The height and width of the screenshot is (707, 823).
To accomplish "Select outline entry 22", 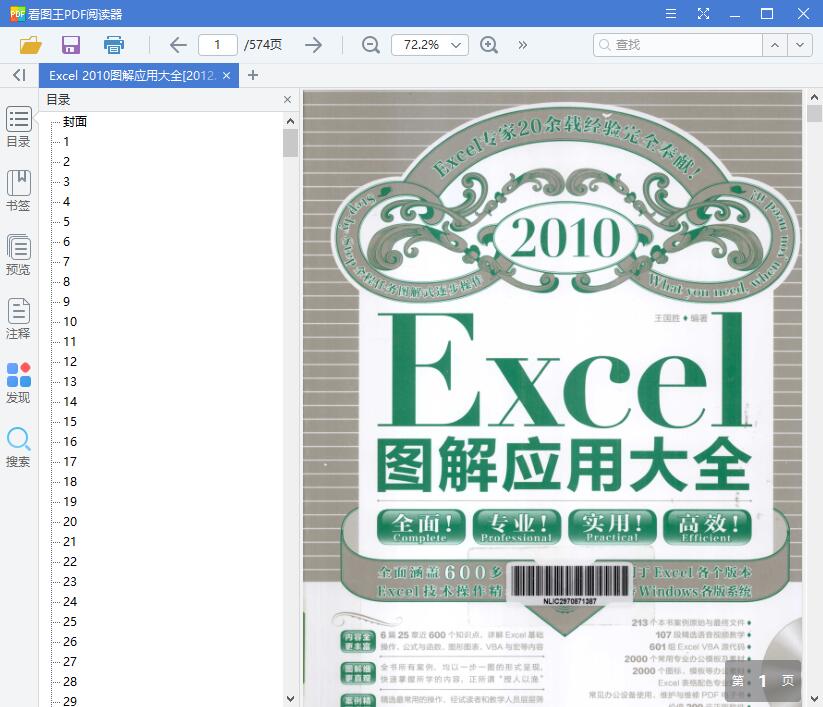I will point(70,562).
